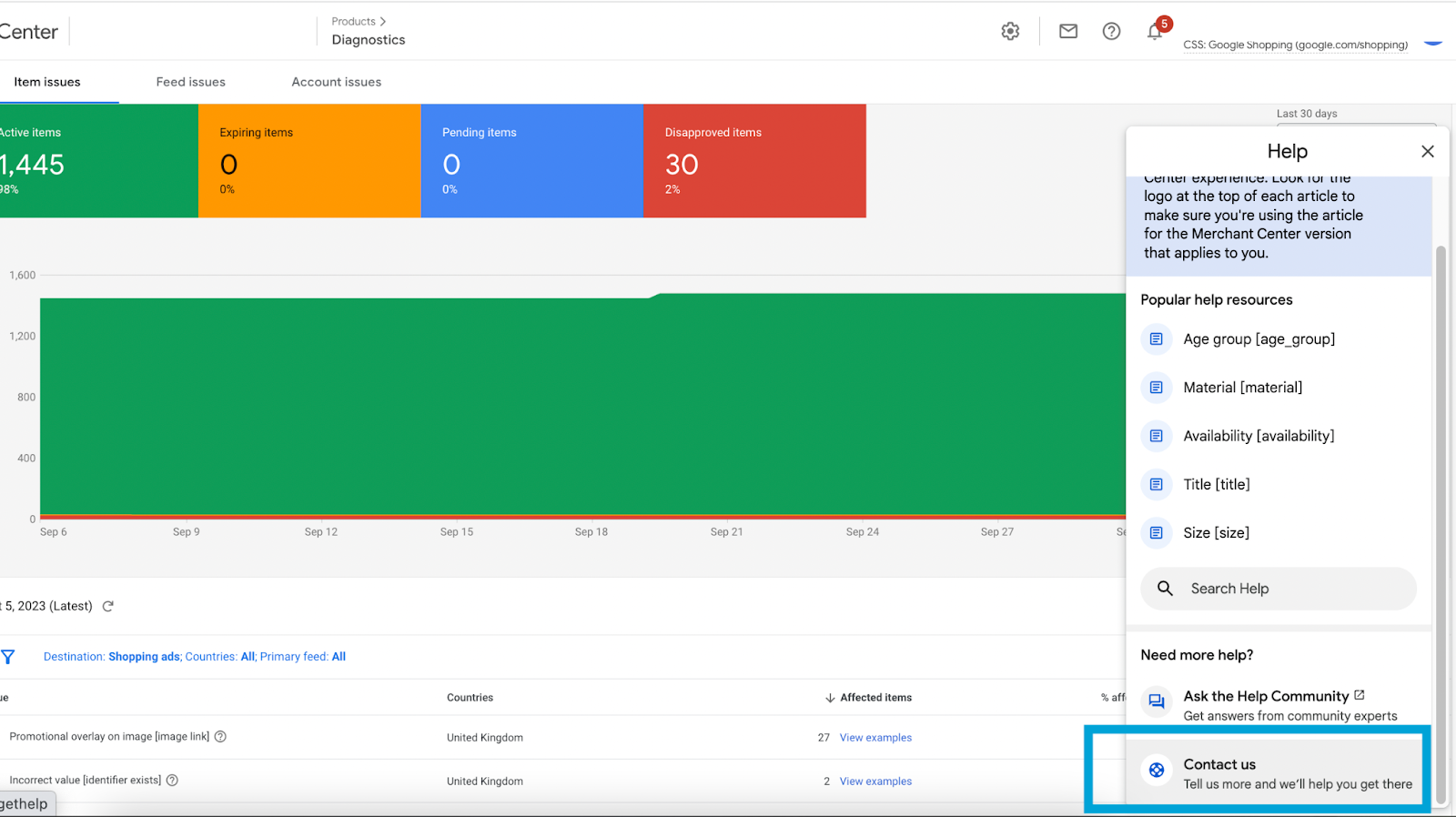
Task: Click the Size article icon
Action: (x=1156, y=532)
